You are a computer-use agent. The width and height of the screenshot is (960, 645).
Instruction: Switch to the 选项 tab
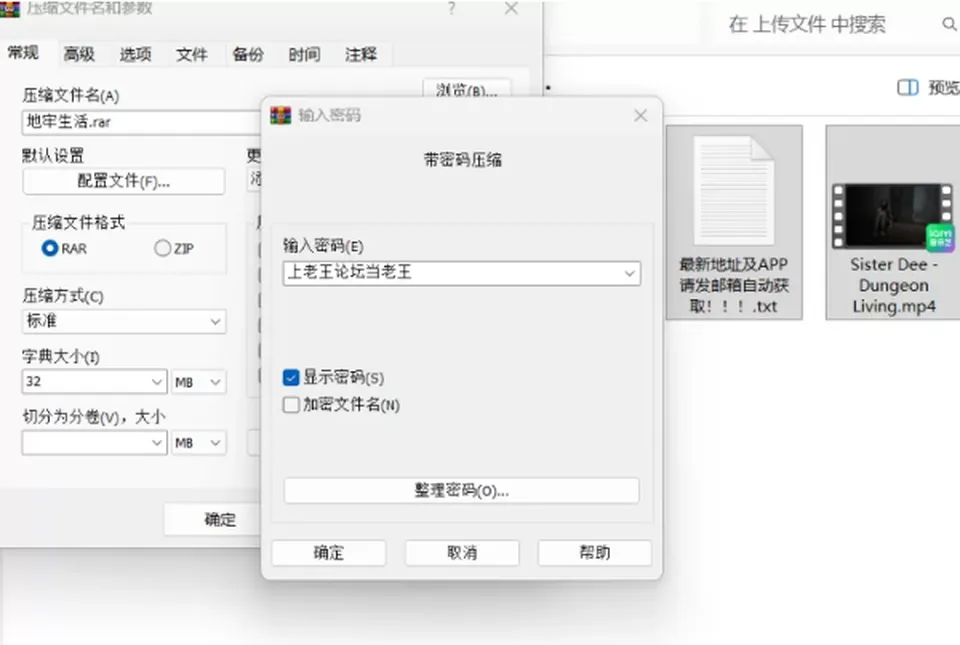[135, 54]
